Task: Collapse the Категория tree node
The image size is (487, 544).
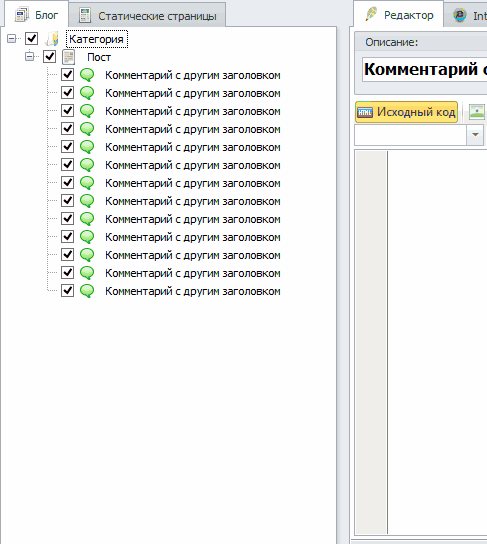Action: pos(11,39)
